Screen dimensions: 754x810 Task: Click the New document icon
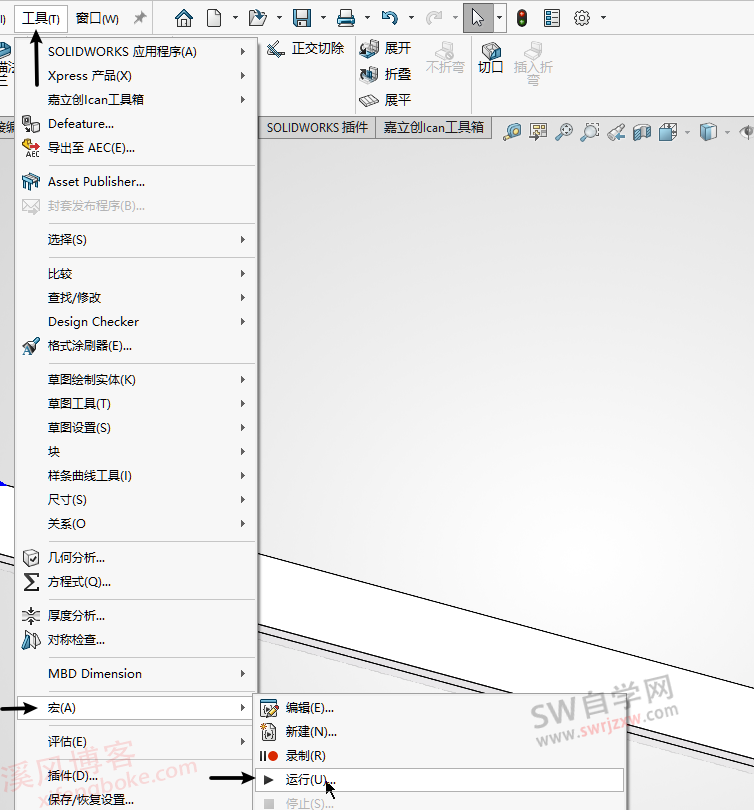click(x=214, y=18)
